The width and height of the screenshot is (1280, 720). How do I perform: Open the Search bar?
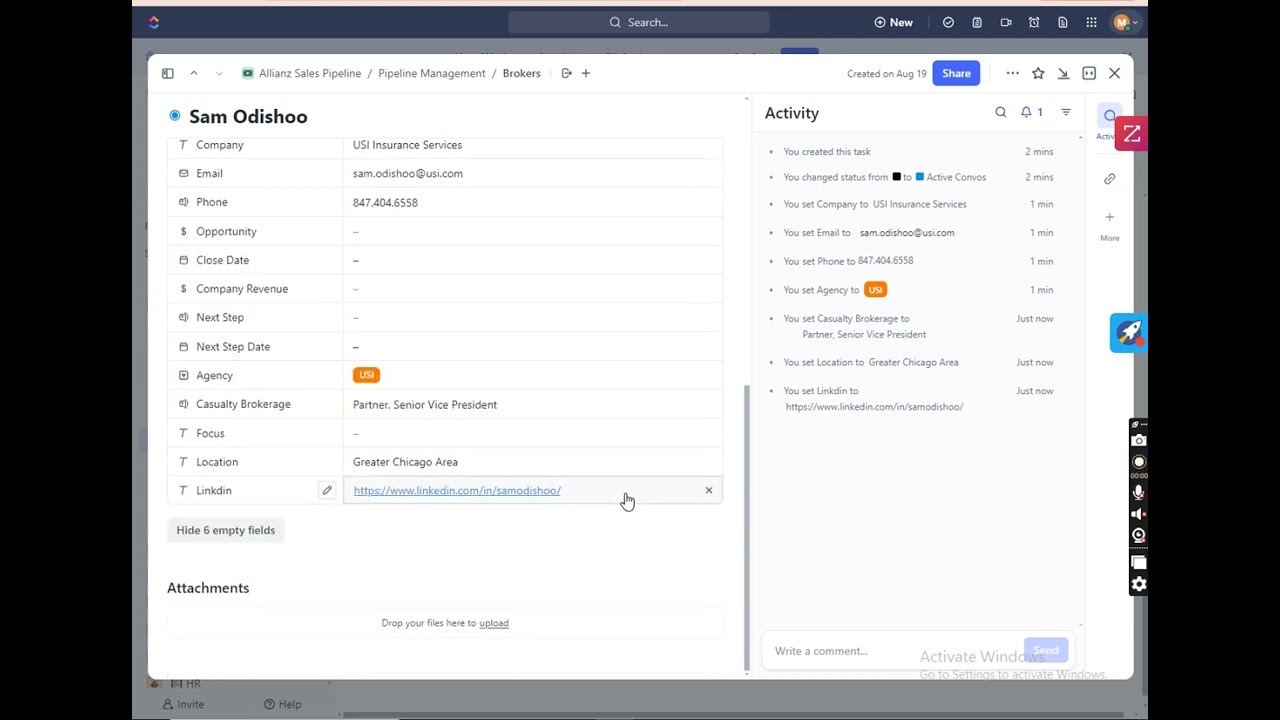click(638, 22)
